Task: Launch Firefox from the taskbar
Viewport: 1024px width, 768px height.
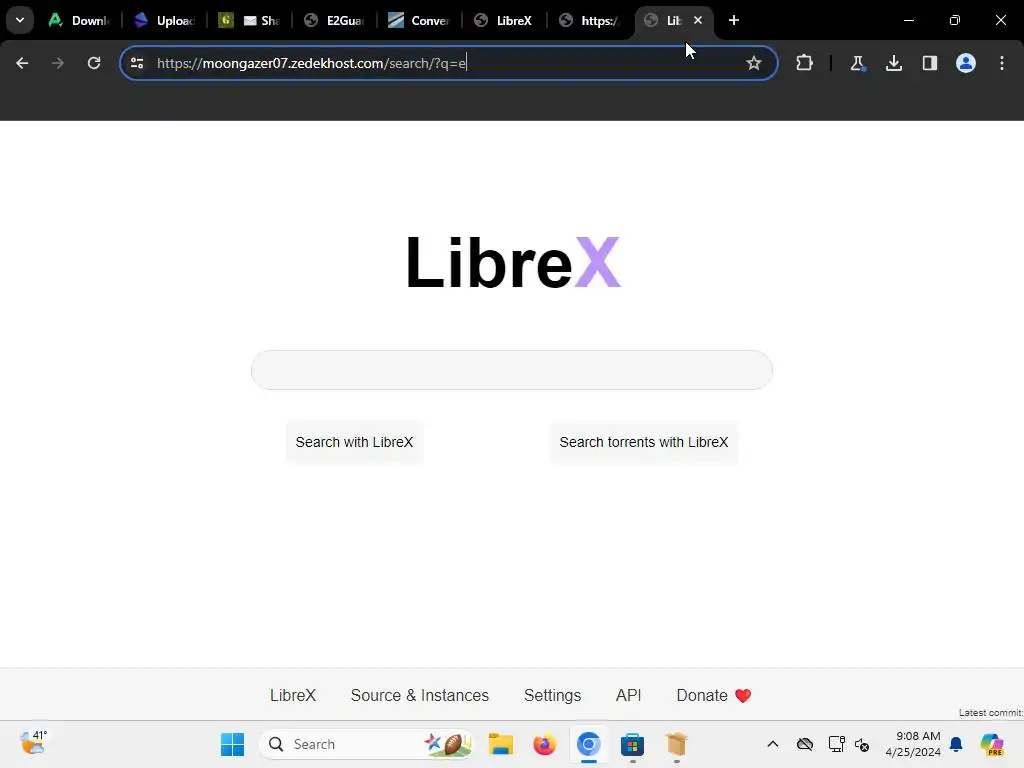Action: (545, 744)
